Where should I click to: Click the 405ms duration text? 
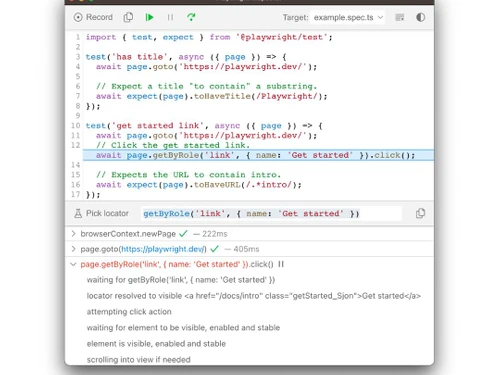246,249
